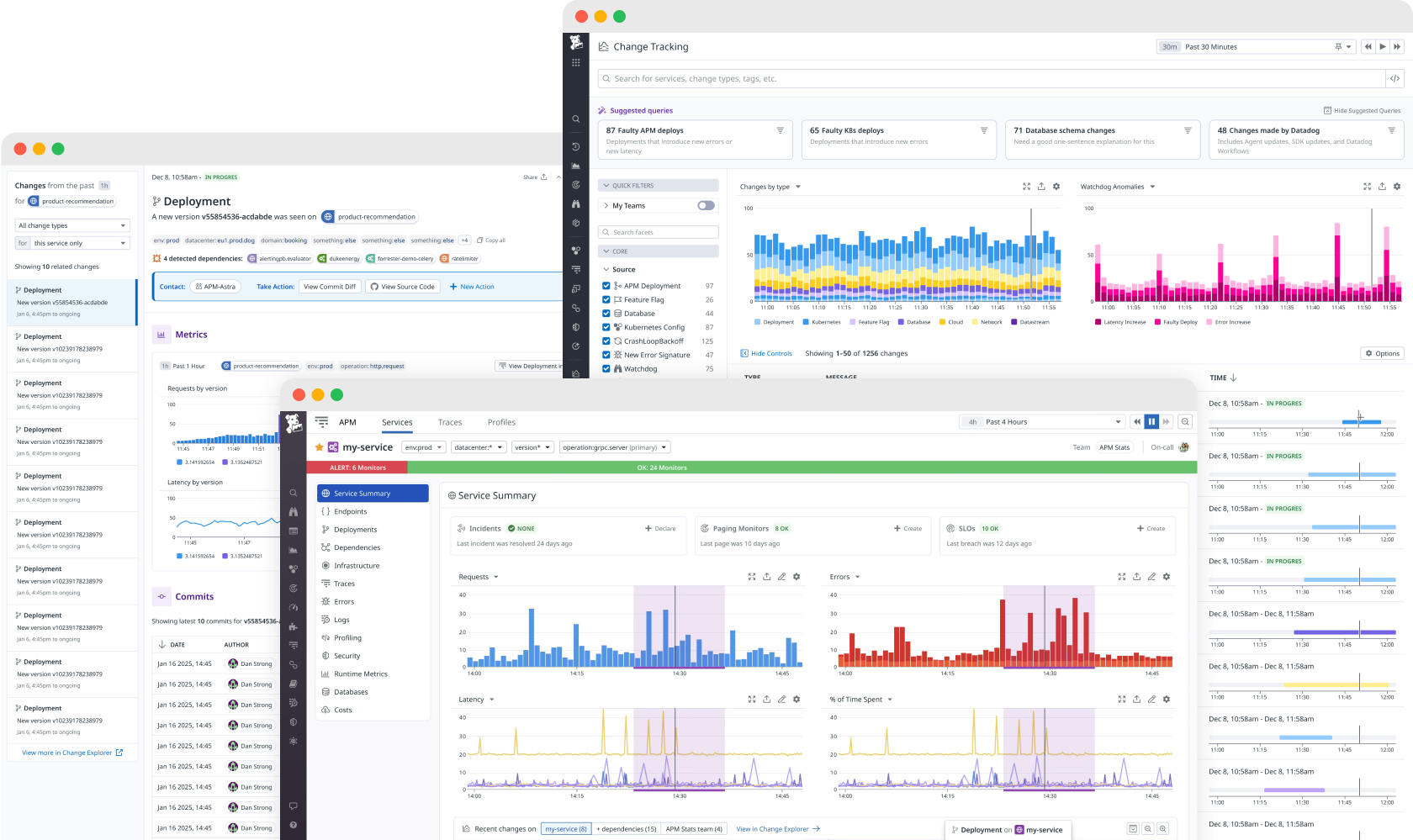Click the View Source Code button
The image size is (1413, 840).
402,287
